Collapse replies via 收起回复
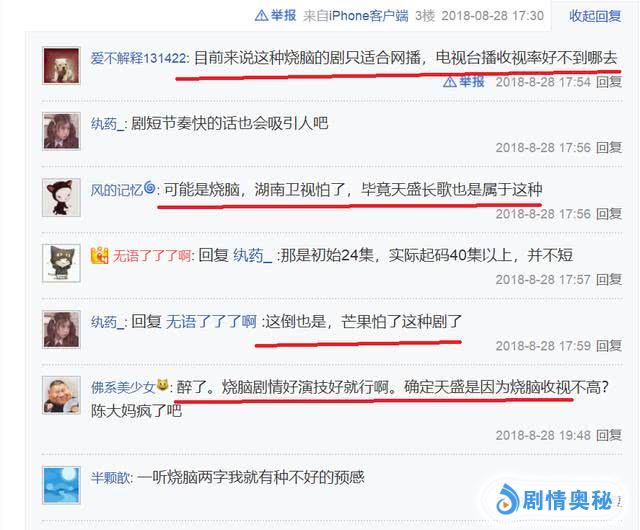The image size is (640, 530). [x=595, y=16]
